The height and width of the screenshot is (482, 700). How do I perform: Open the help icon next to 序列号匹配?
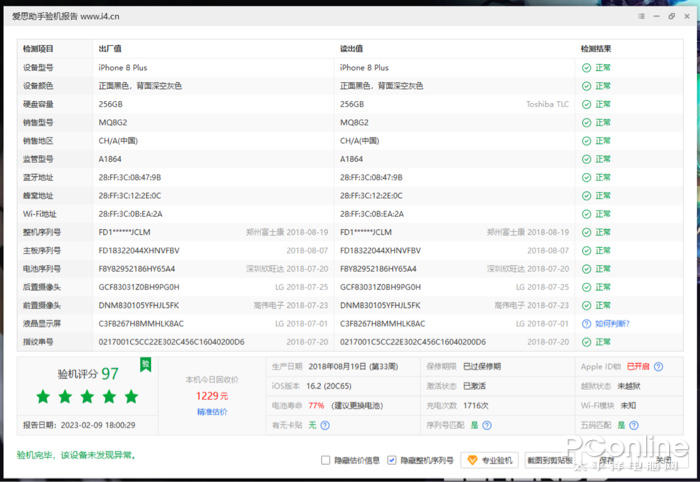487,425
